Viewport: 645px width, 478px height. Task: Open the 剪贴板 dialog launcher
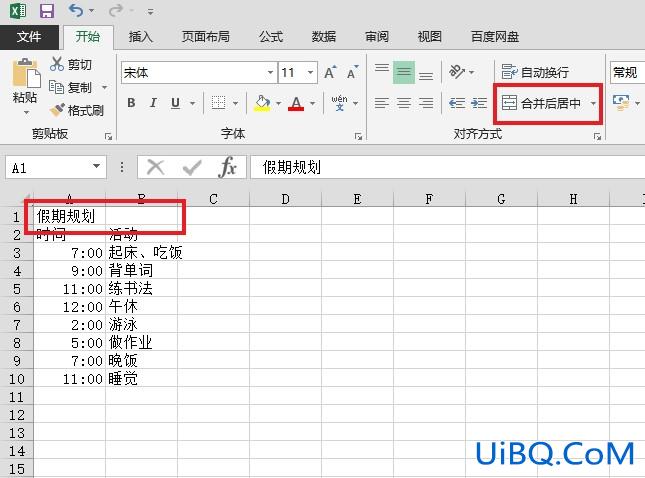(x=108, y=136)
